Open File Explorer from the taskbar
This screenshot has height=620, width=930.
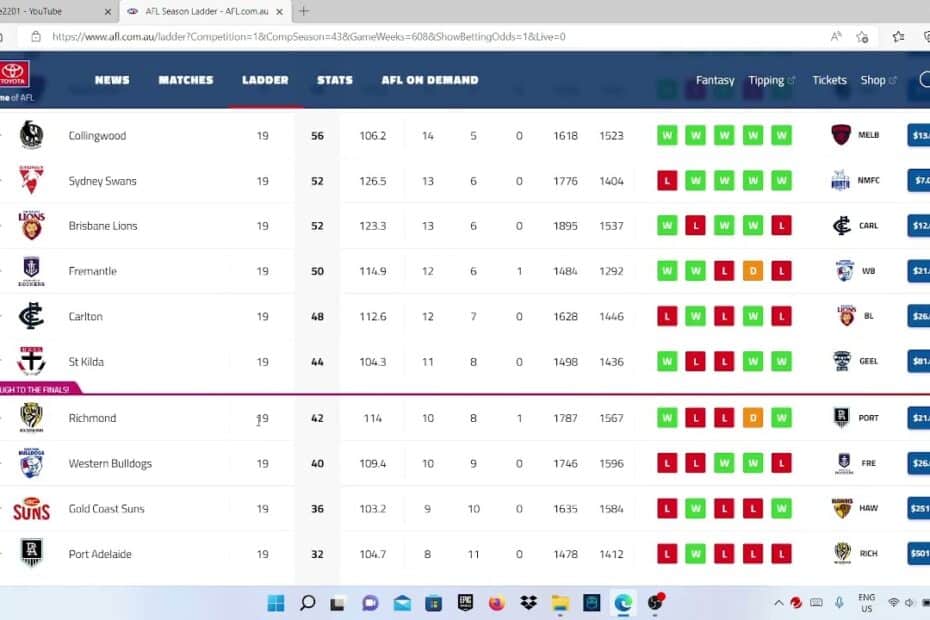[560, 603]
